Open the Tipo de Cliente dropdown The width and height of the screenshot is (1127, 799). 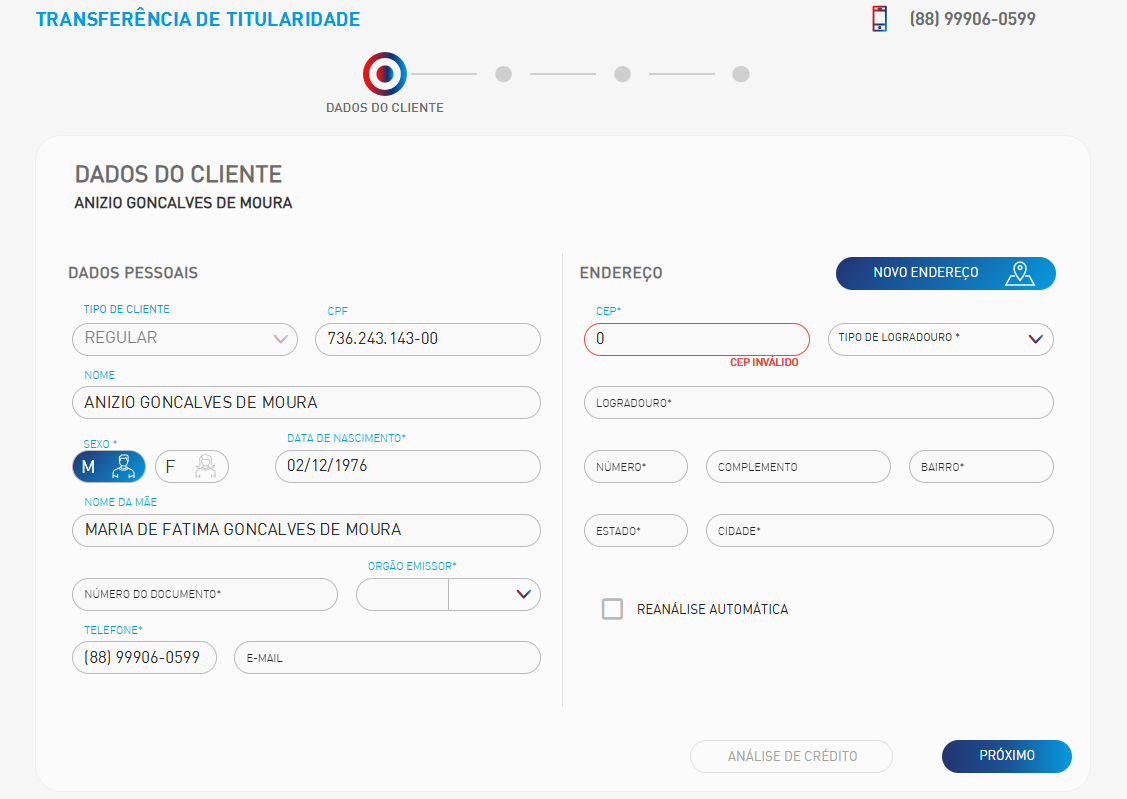185,339
